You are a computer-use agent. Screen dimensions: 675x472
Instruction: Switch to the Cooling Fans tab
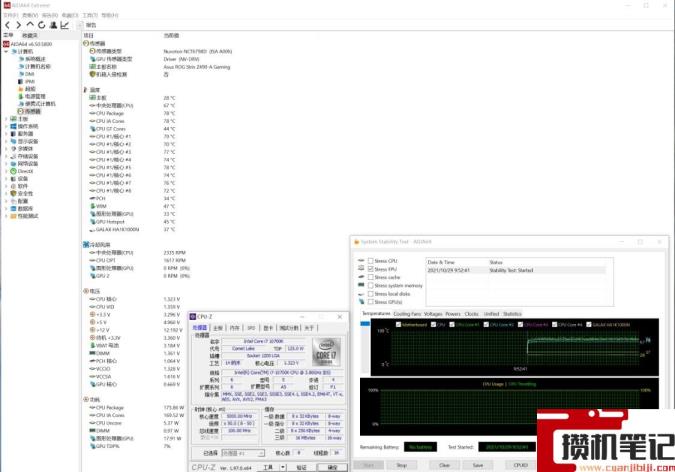(407, 314)
